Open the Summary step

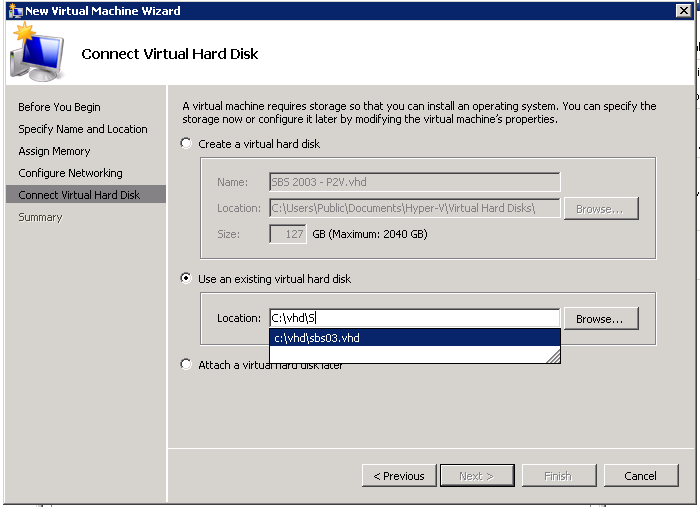pos(40,217)
